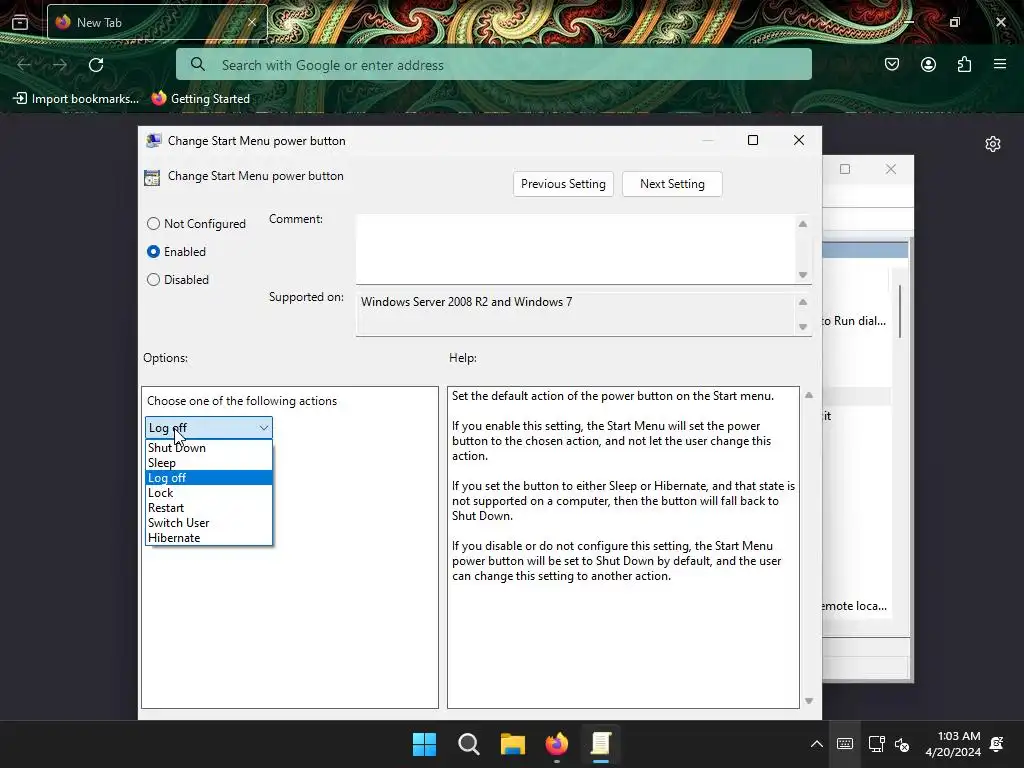Click the New Tab page settings gear

tap(993, 144)
